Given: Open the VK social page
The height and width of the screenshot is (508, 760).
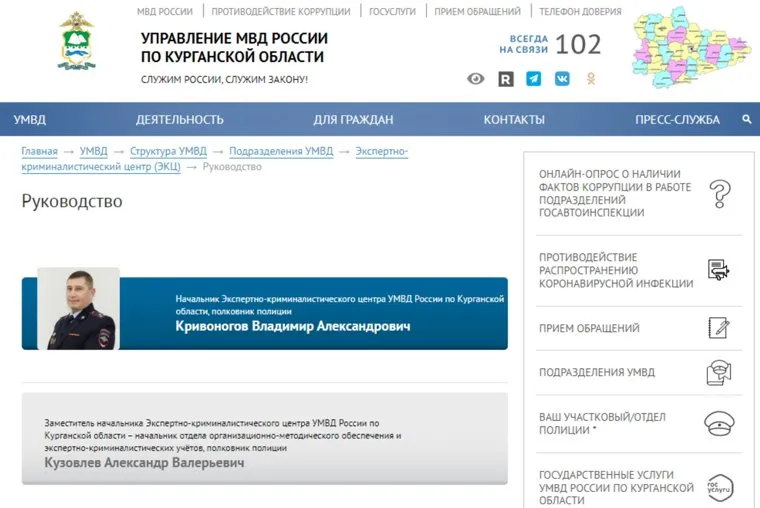Looking at the screenshot, I should [562, 79].
